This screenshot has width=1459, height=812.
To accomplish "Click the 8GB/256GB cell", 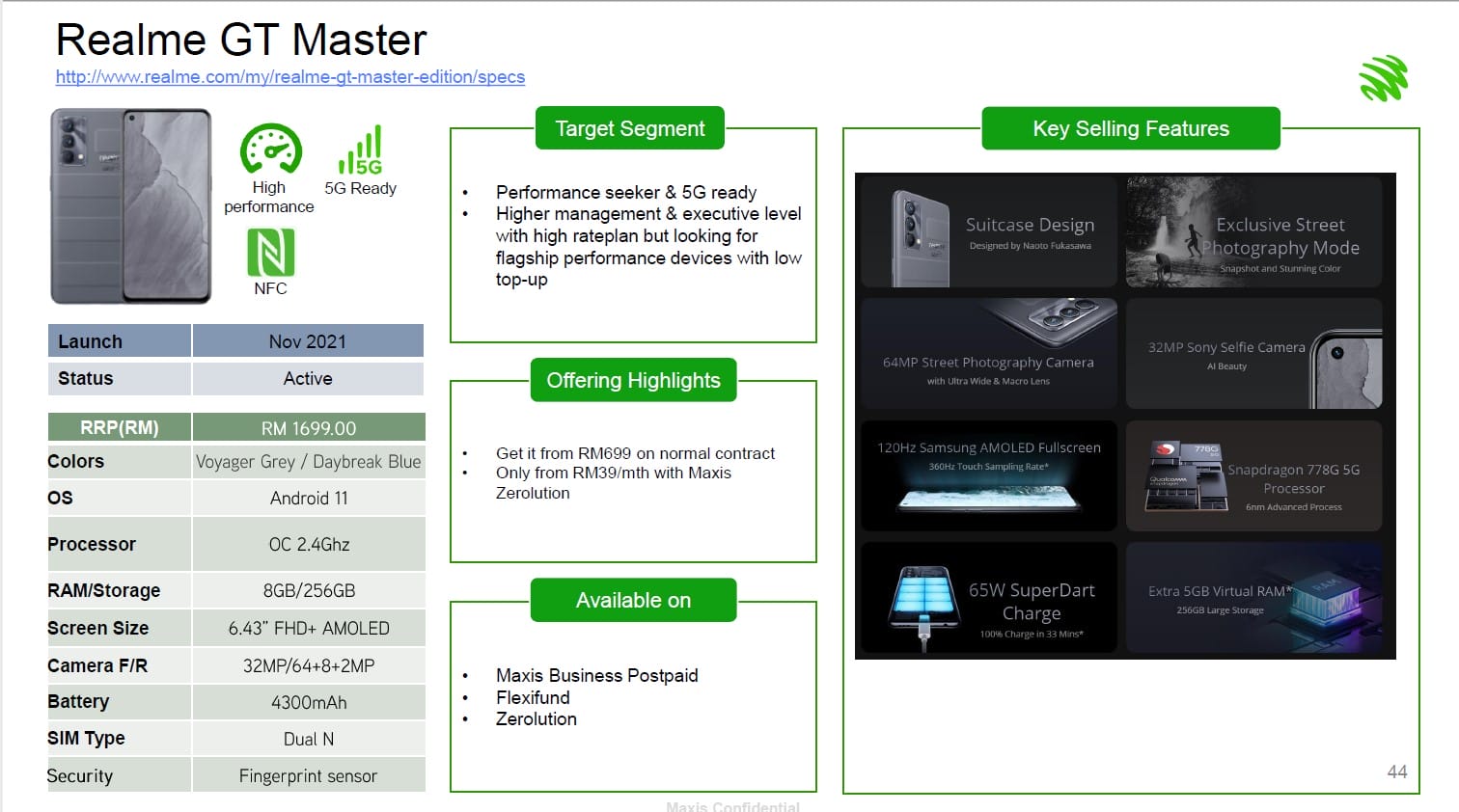I will pyautogui.click(x=309, y=590).
